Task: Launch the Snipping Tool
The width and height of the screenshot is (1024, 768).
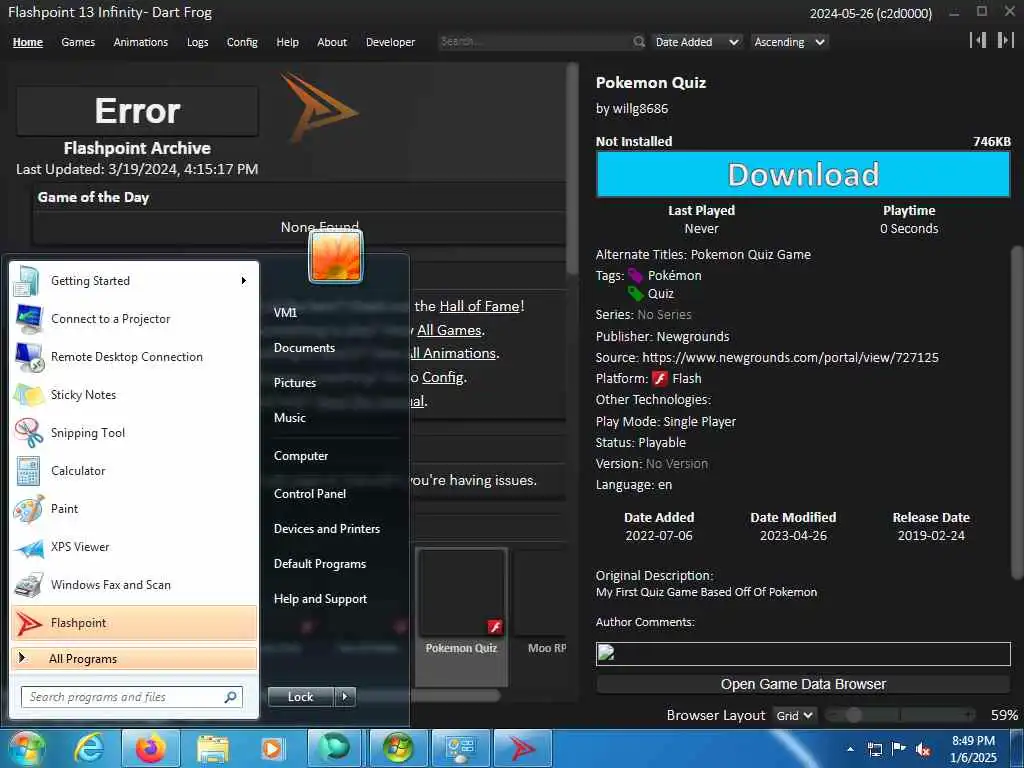Action: [x=29, y=432]
